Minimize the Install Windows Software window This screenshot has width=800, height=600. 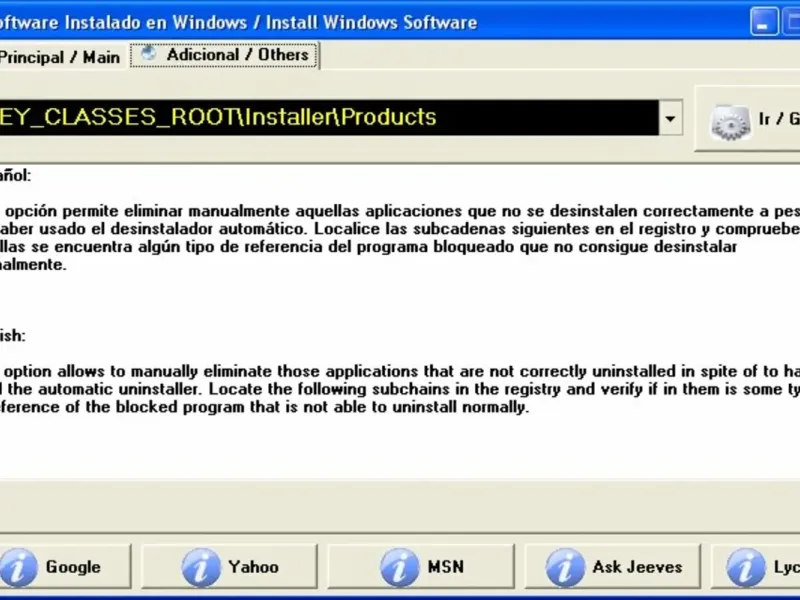pyautogui.click(x=764, y=21)
